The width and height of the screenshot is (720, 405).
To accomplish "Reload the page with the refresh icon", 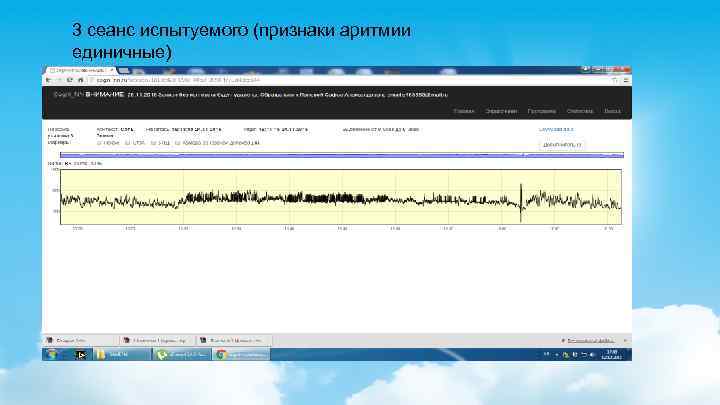I will (x=69, y=80).
